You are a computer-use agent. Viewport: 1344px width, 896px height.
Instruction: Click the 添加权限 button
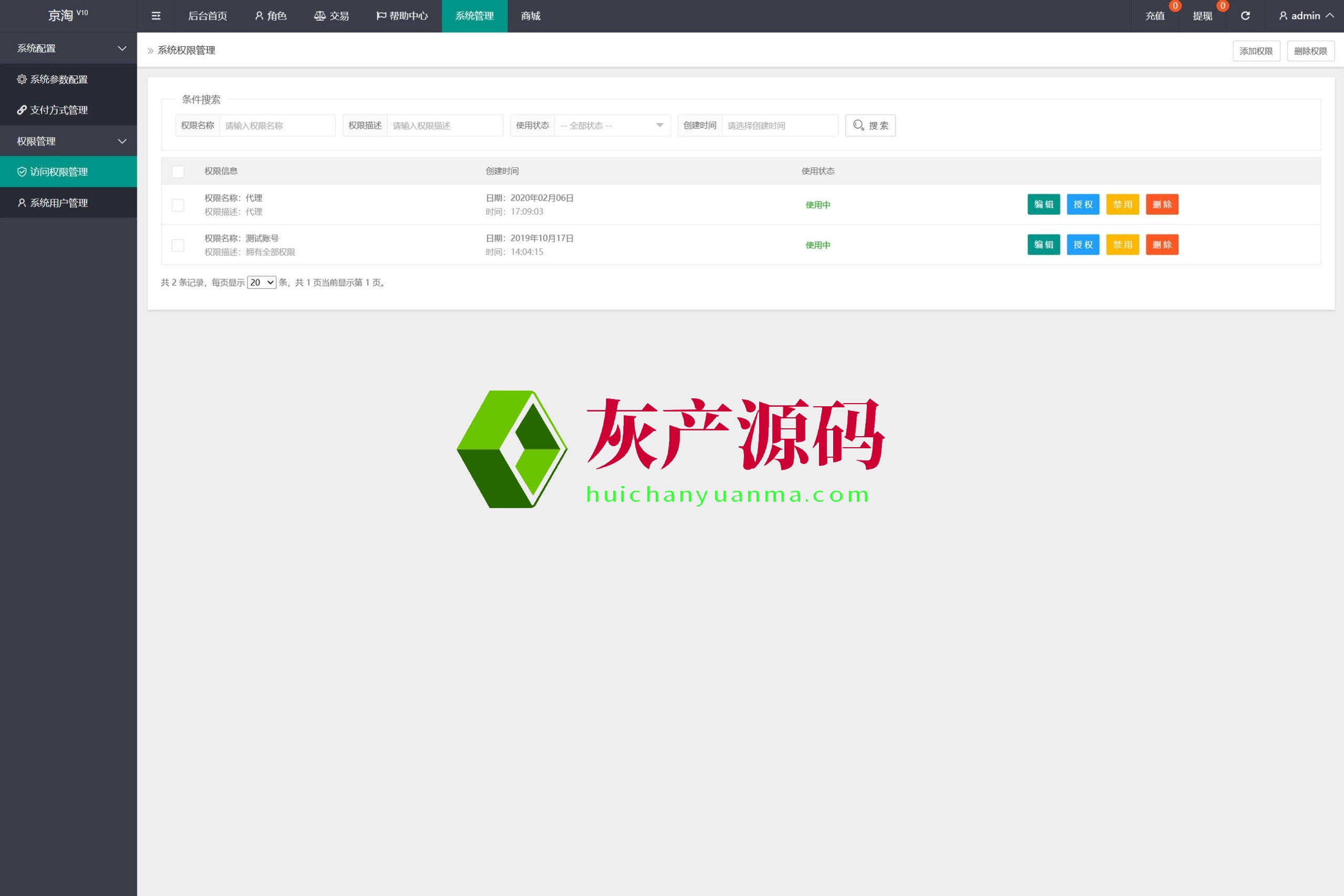[x=1255, y=51]
